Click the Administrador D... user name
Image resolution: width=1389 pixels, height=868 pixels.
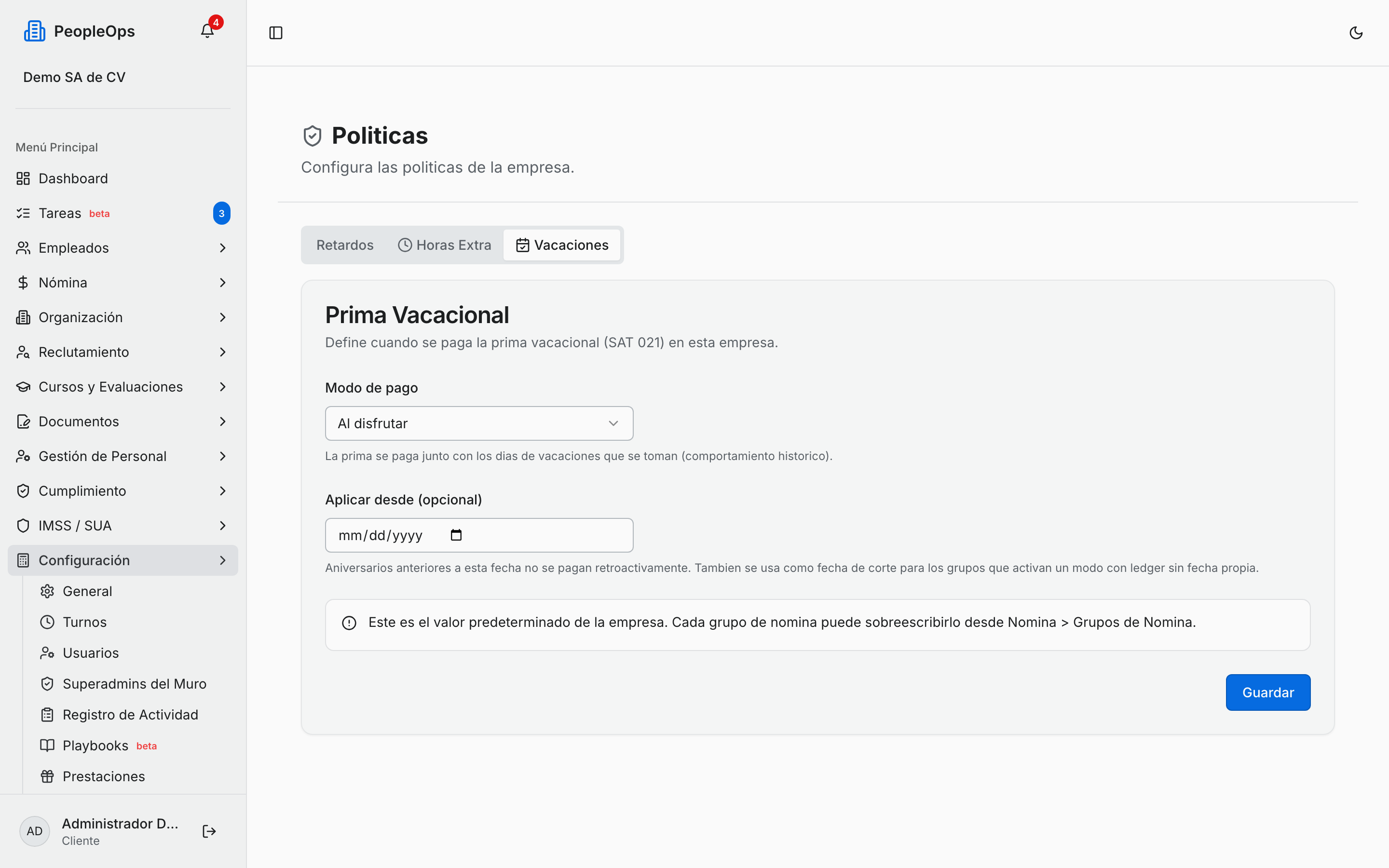120,823
